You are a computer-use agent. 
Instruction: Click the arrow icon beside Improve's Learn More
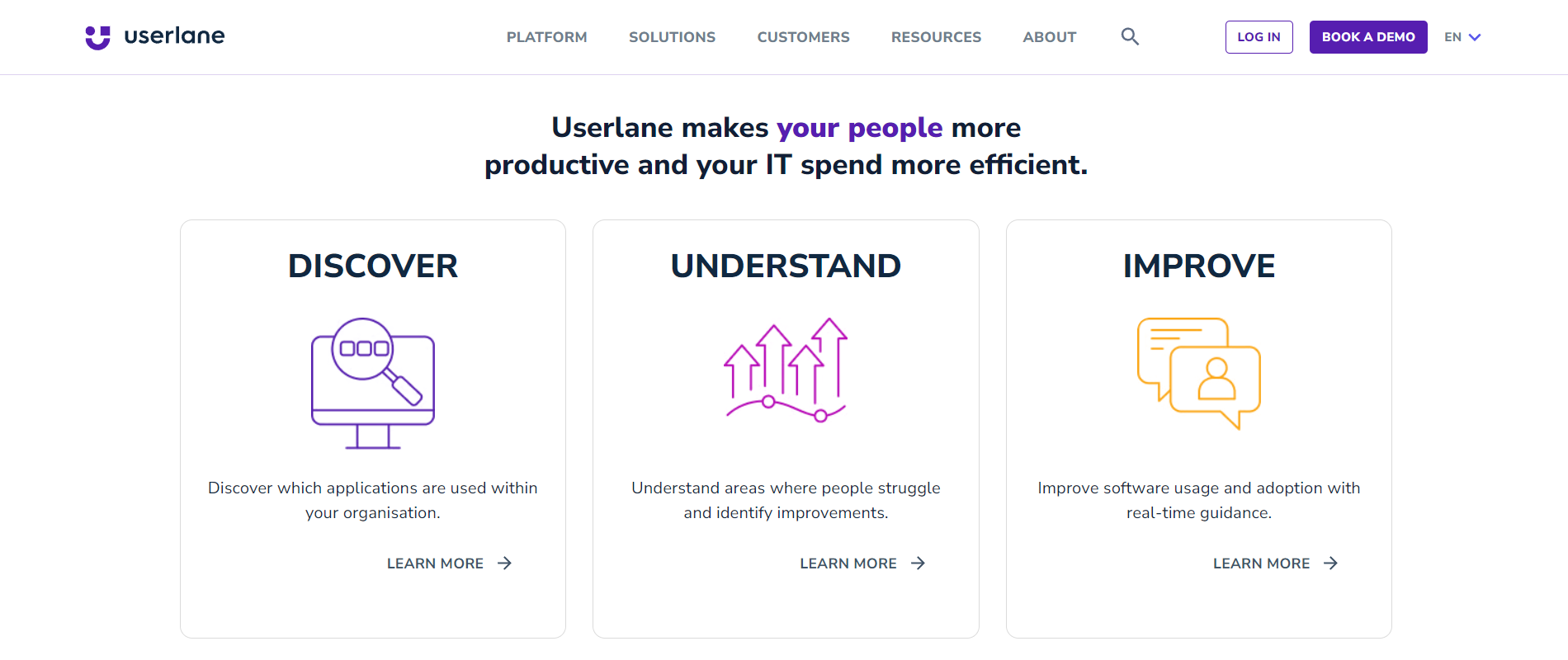(1330, 563)
